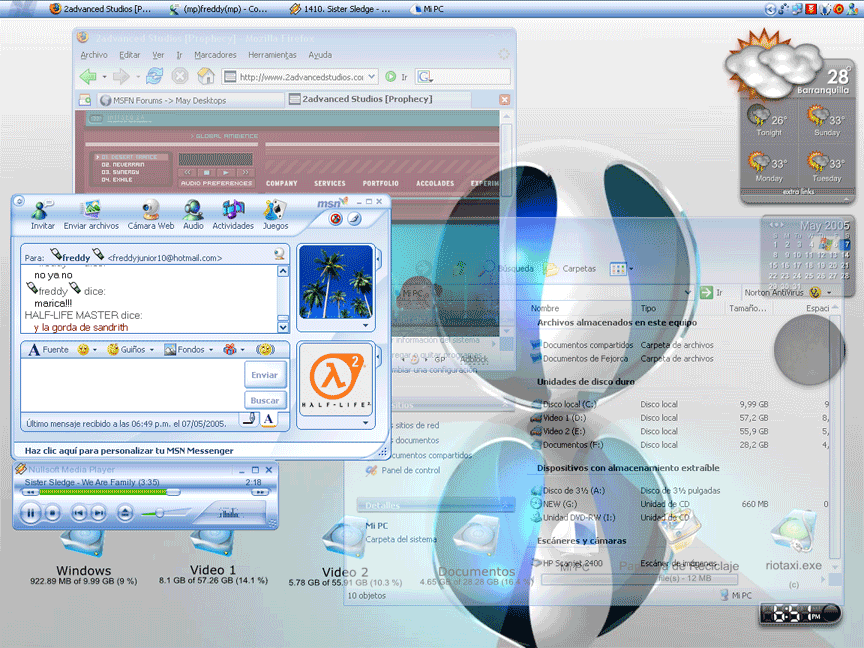Click the paintbrush color scheme icon in MSN
This screenshot has width=864, height=648.
tap(354, 219)
